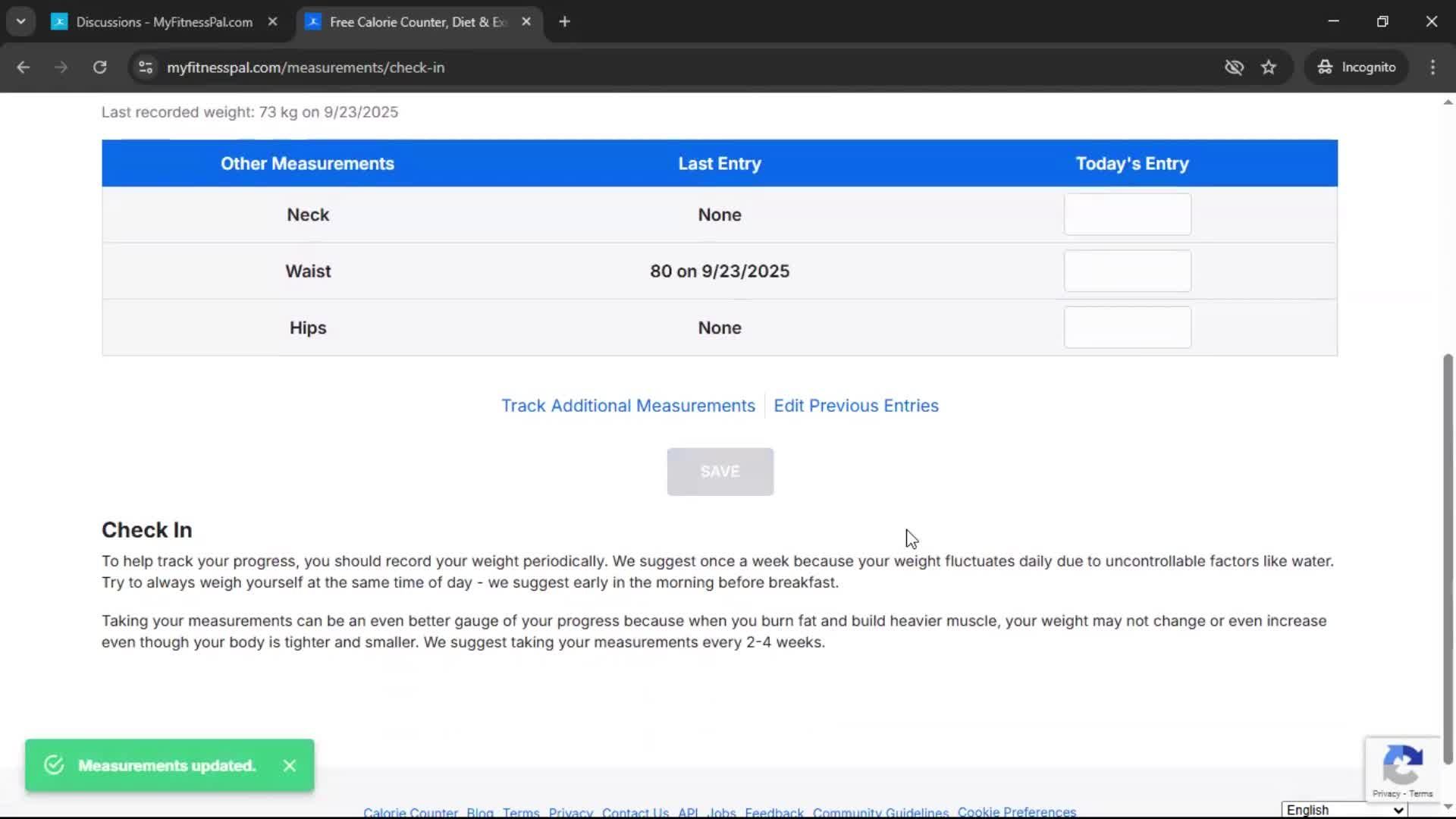Focus the Waist today's entry field
This screenshot has height=819, width=1456.
click(x=1127, y=271)
